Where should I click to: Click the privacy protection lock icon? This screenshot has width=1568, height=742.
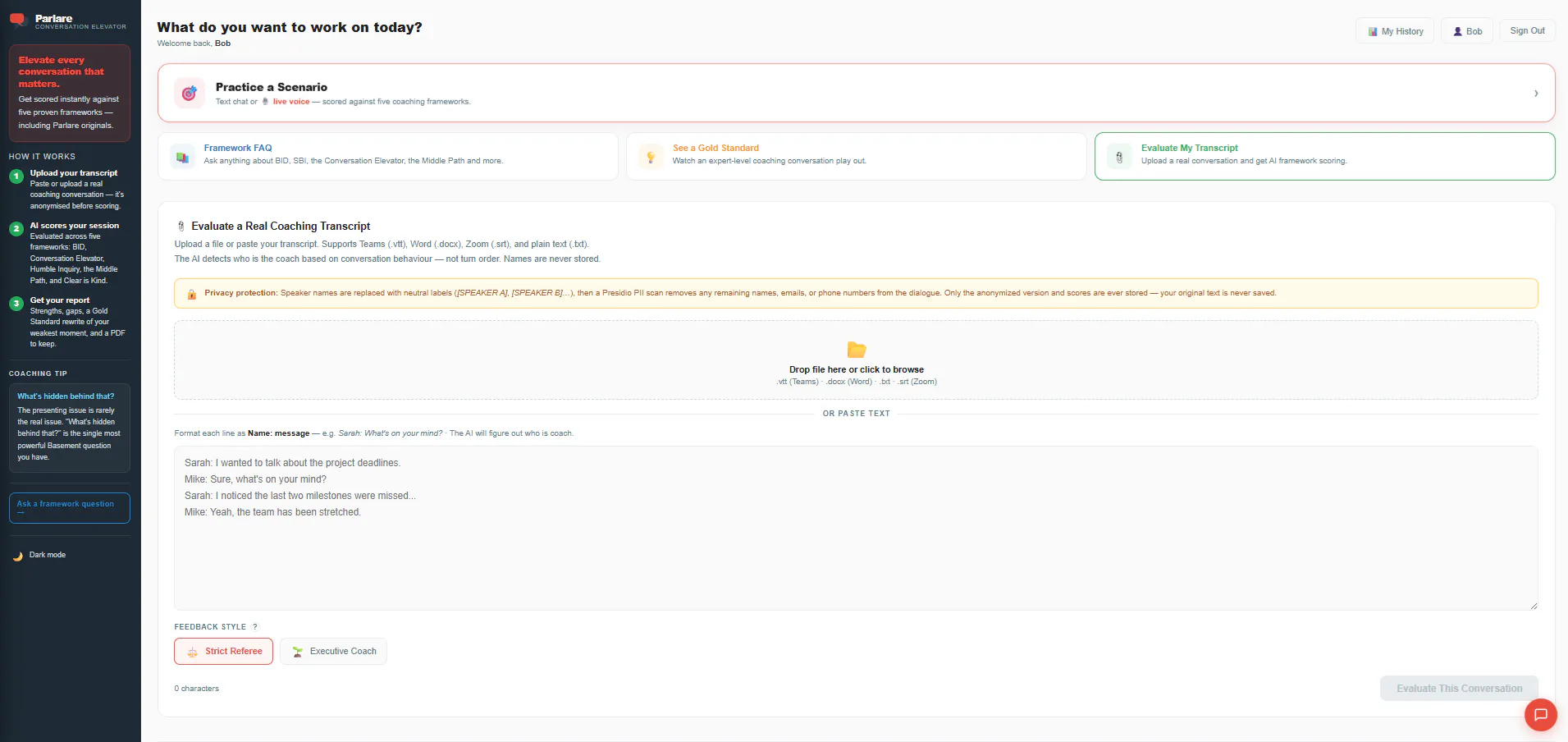[191, 294]
